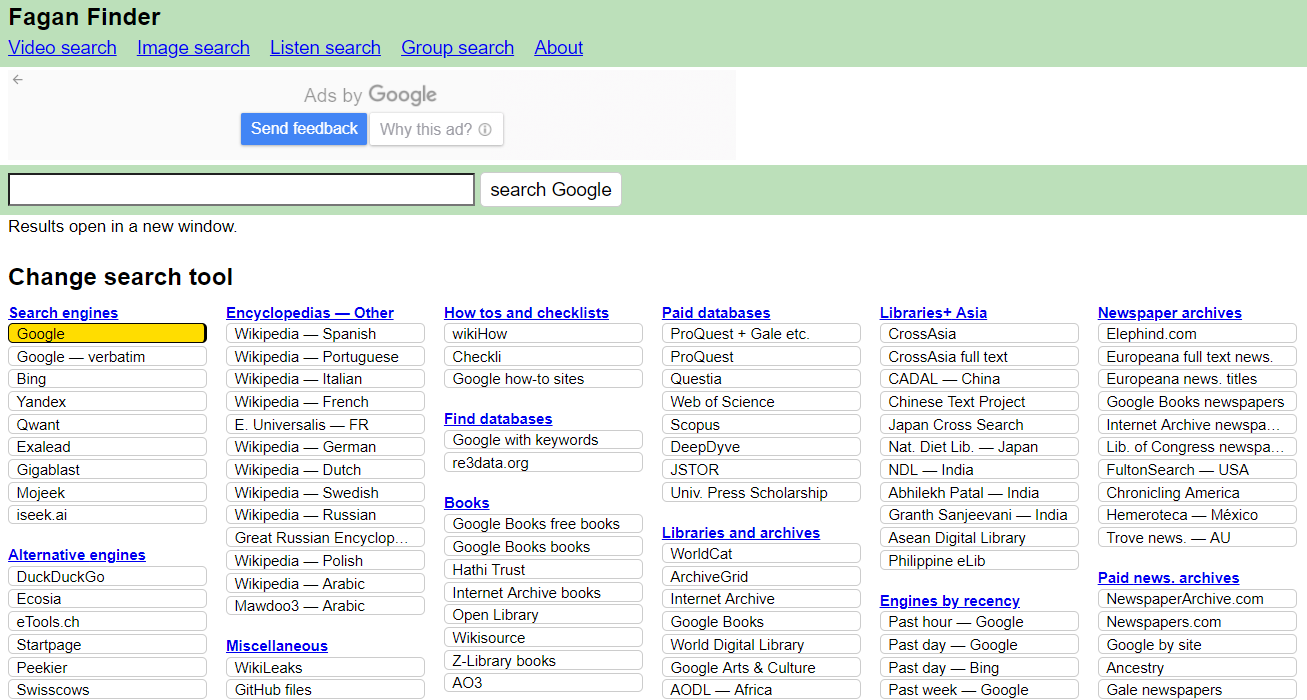1307x700 pixels.
Task: Select Hathi Trust search tool
Action: click(x=543, y=570)
